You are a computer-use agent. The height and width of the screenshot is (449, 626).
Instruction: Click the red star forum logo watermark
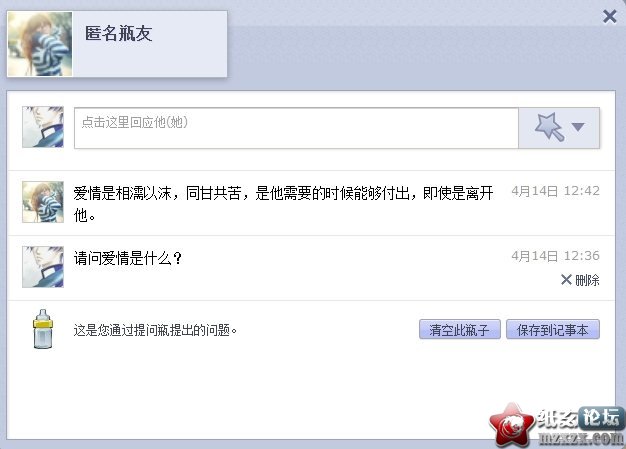[511, 425]
